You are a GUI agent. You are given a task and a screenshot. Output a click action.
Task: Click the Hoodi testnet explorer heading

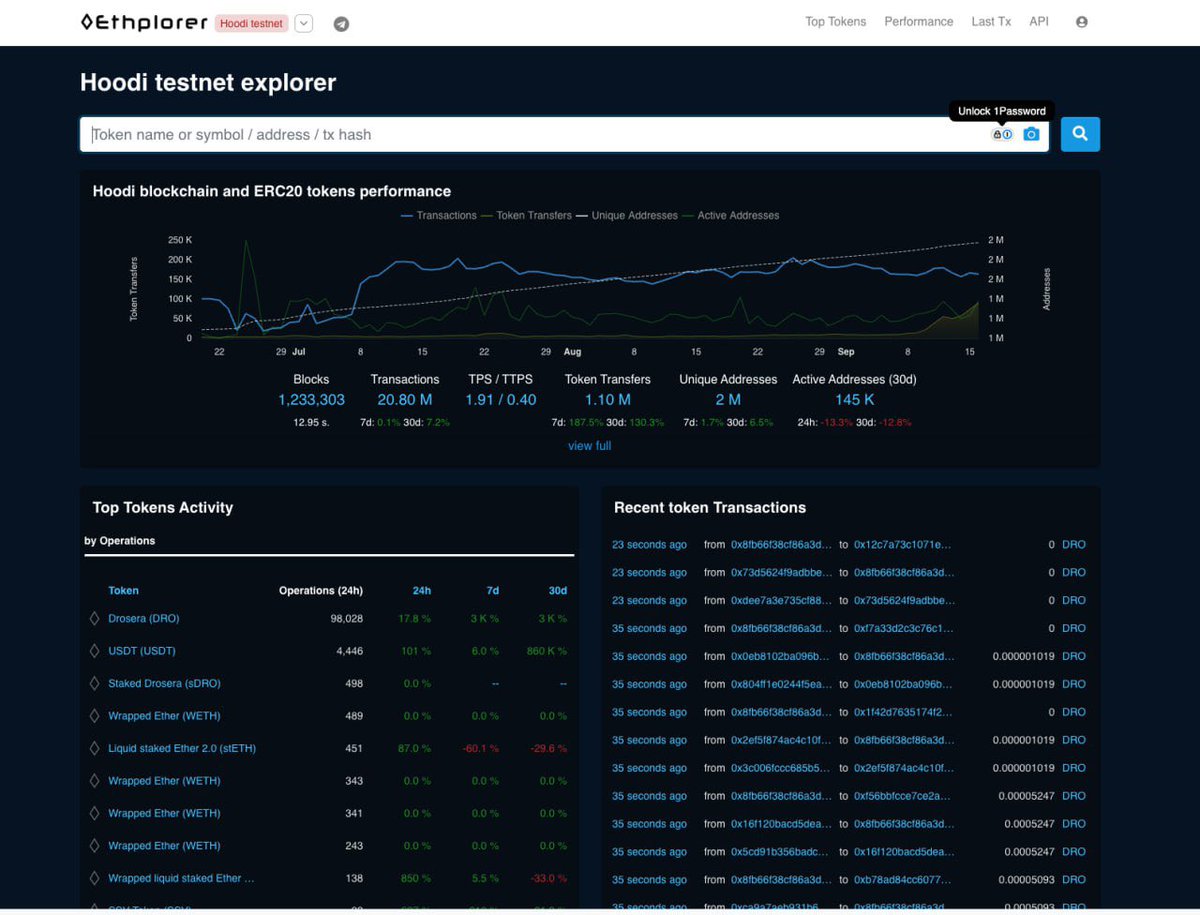click(208, 83)
